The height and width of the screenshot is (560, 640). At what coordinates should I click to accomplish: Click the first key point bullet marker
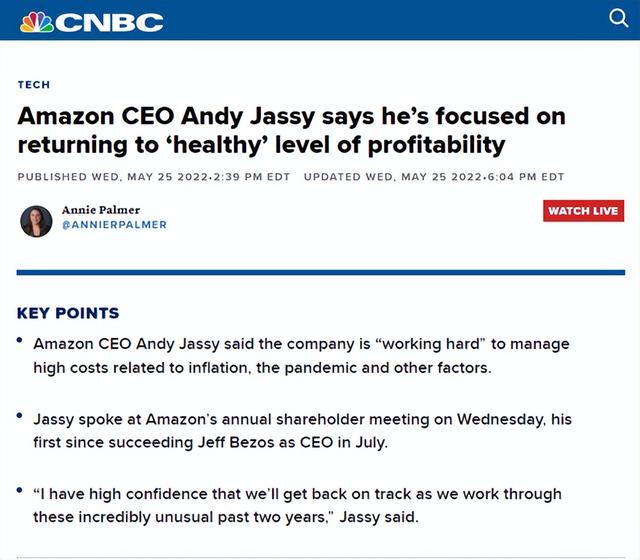19,340
